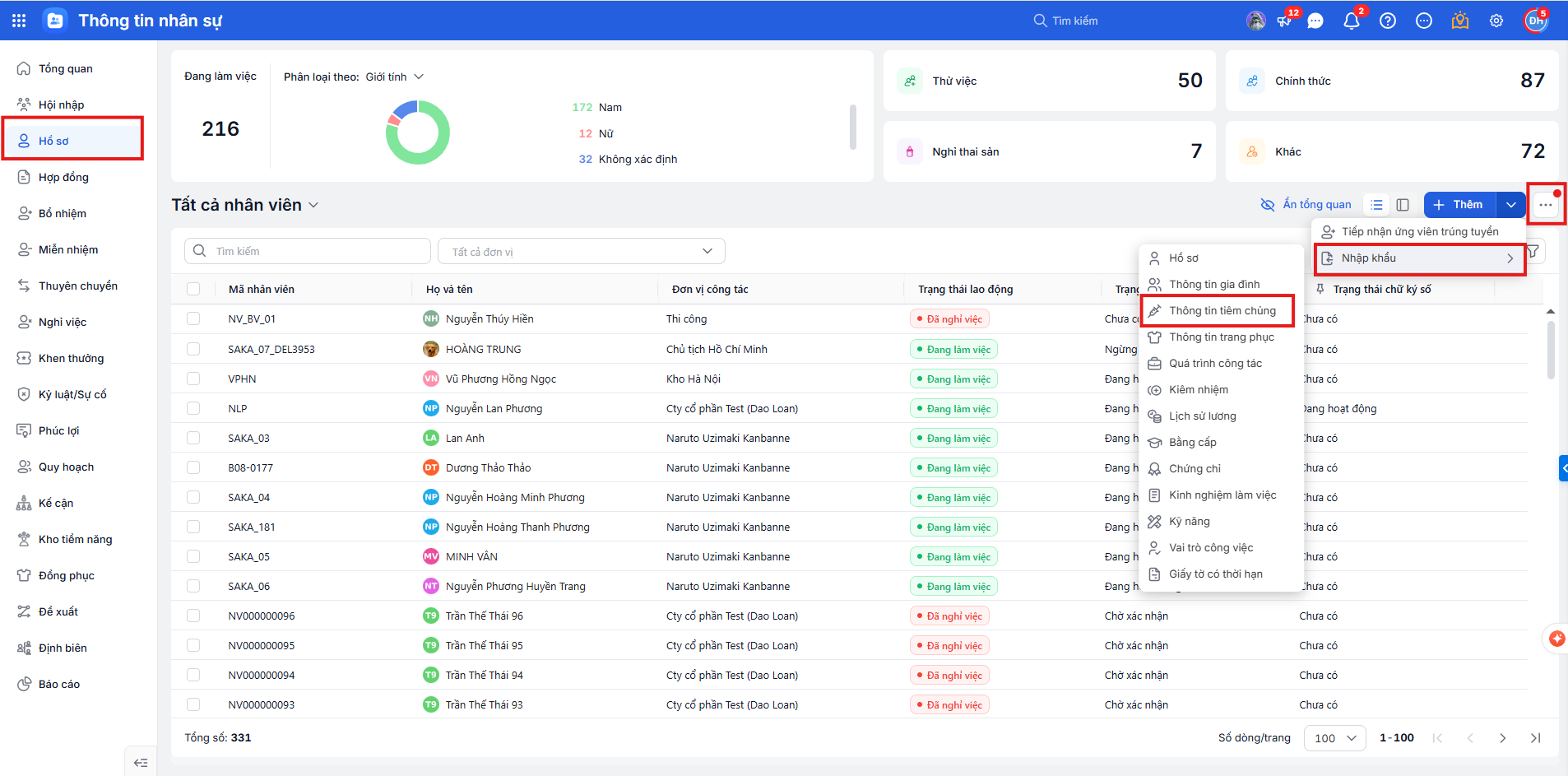This screenshot has height=776, width=1568.
Task: Expand the arrow next to Thêm button
Action: (x=1511, y=205)
